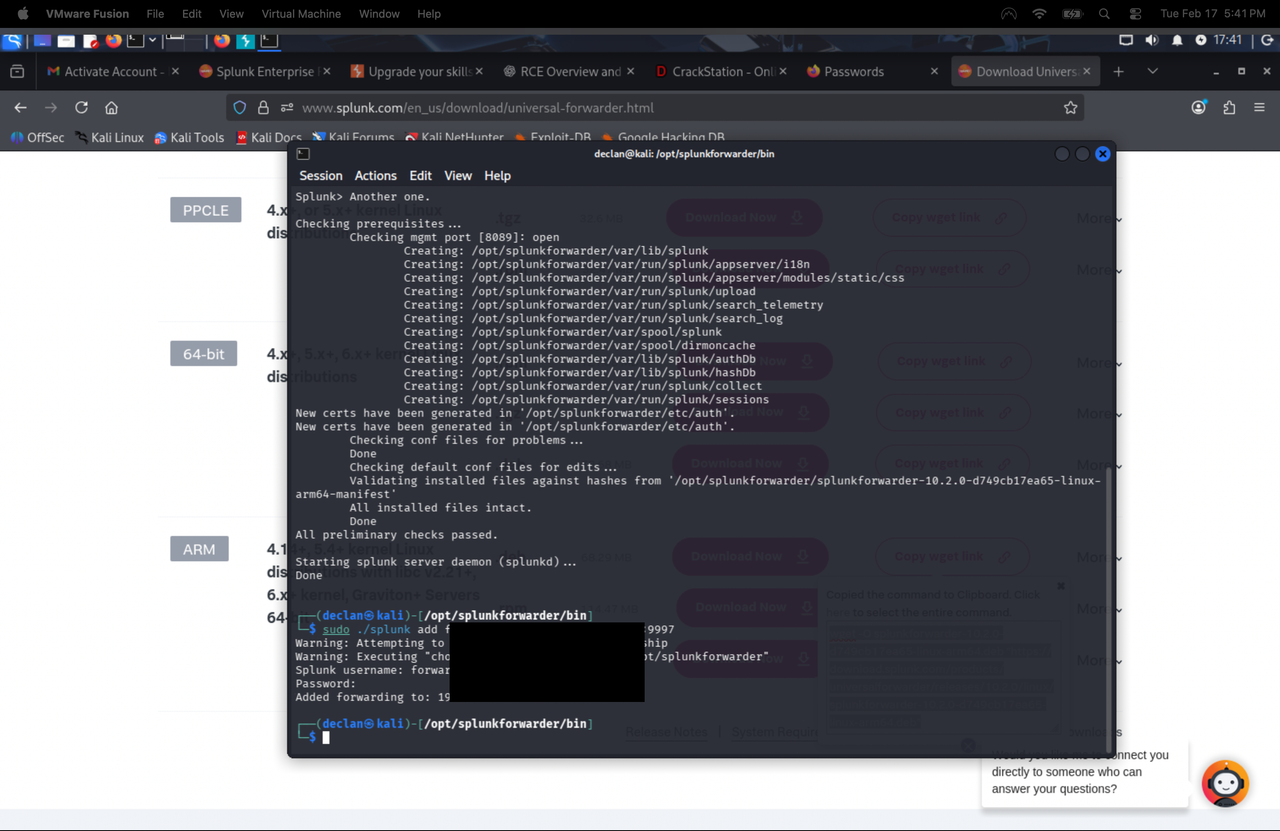Screen dimensions: 1280x831
Task: Click the display icon in Kali system tray
Action: pos(1126,41)
